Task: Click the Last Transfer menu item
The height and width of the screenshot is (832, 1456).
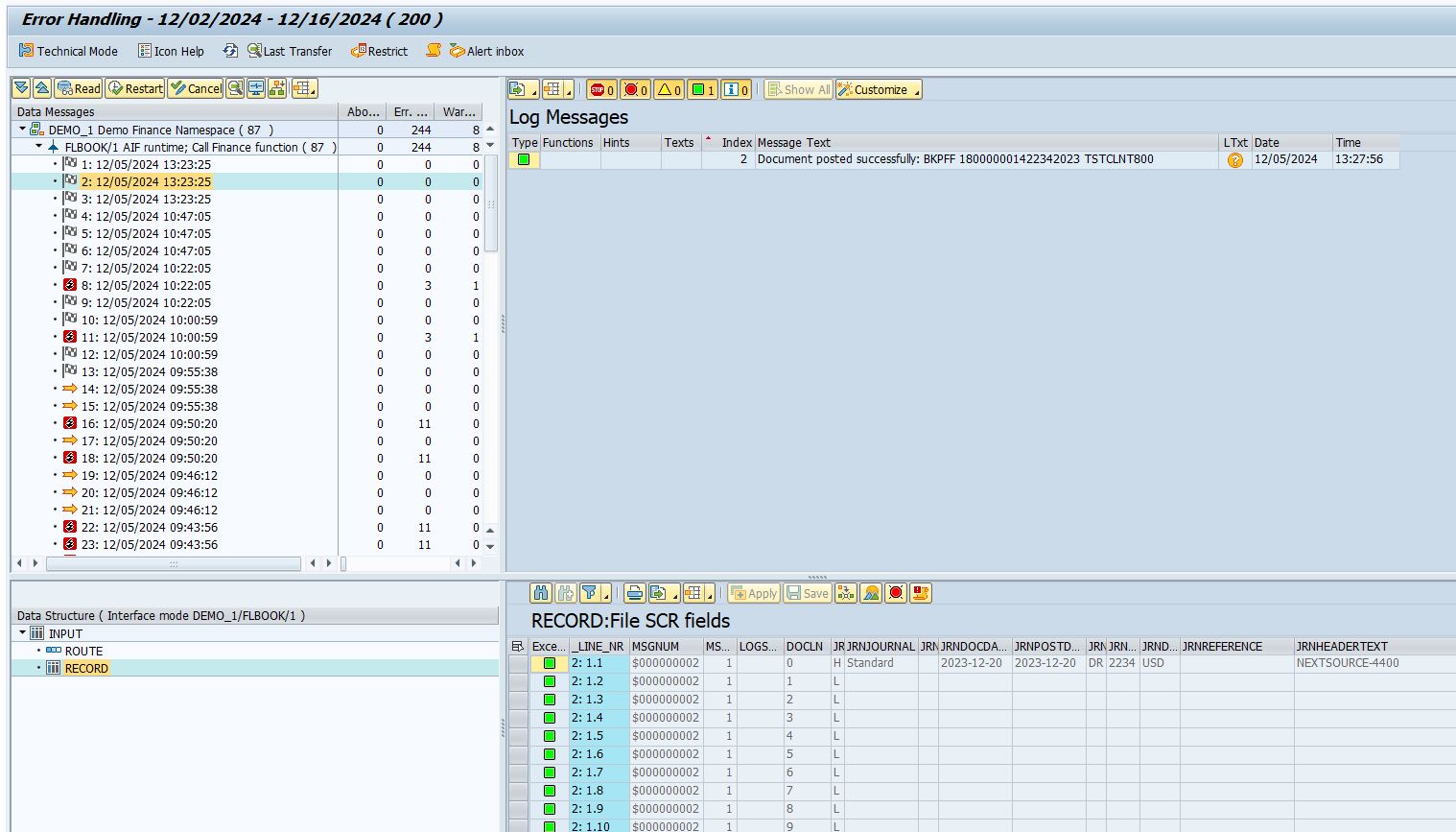Action: [288, 51]
